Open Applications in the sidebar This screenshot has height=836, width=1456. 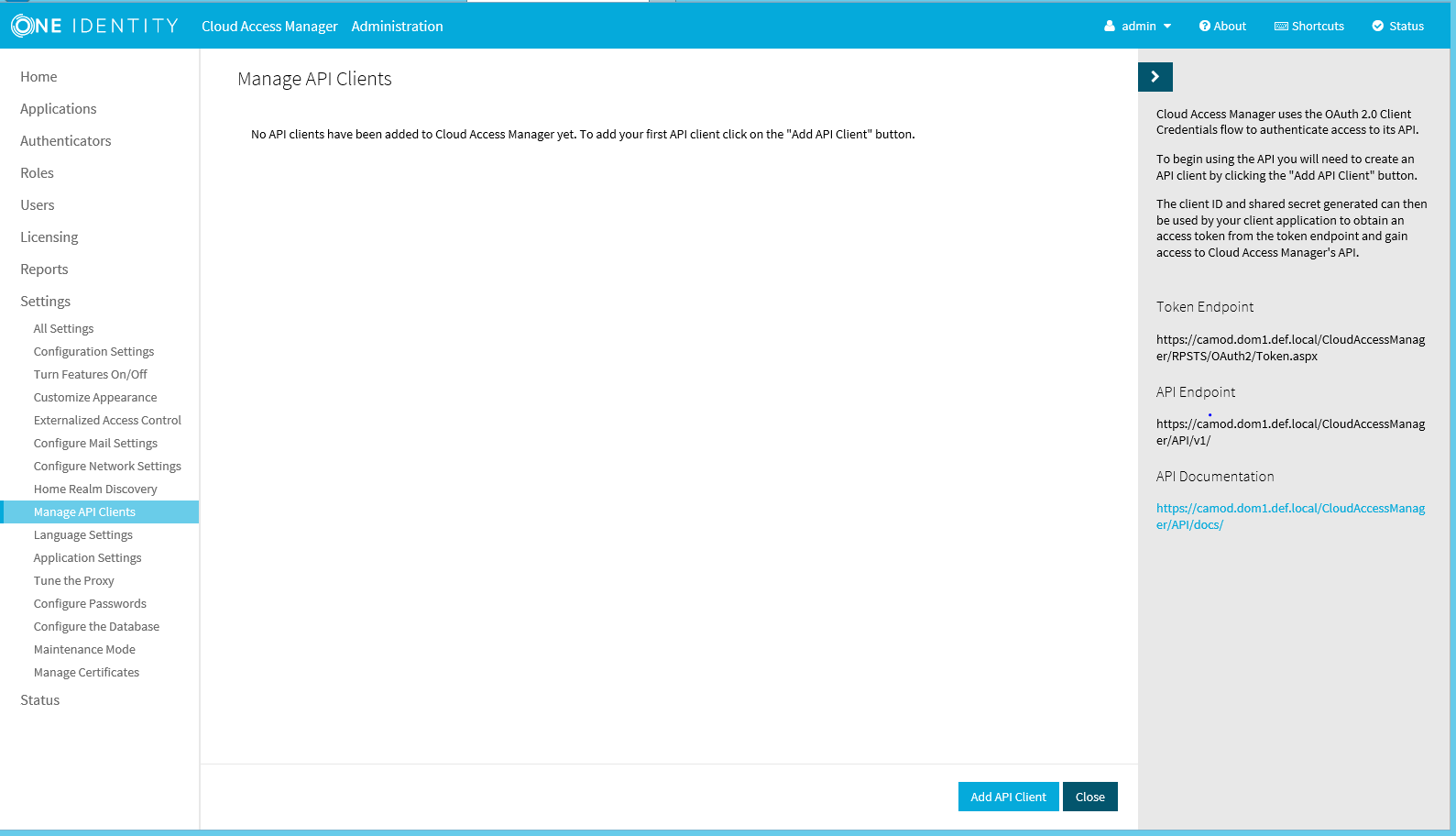coord(58,109)
